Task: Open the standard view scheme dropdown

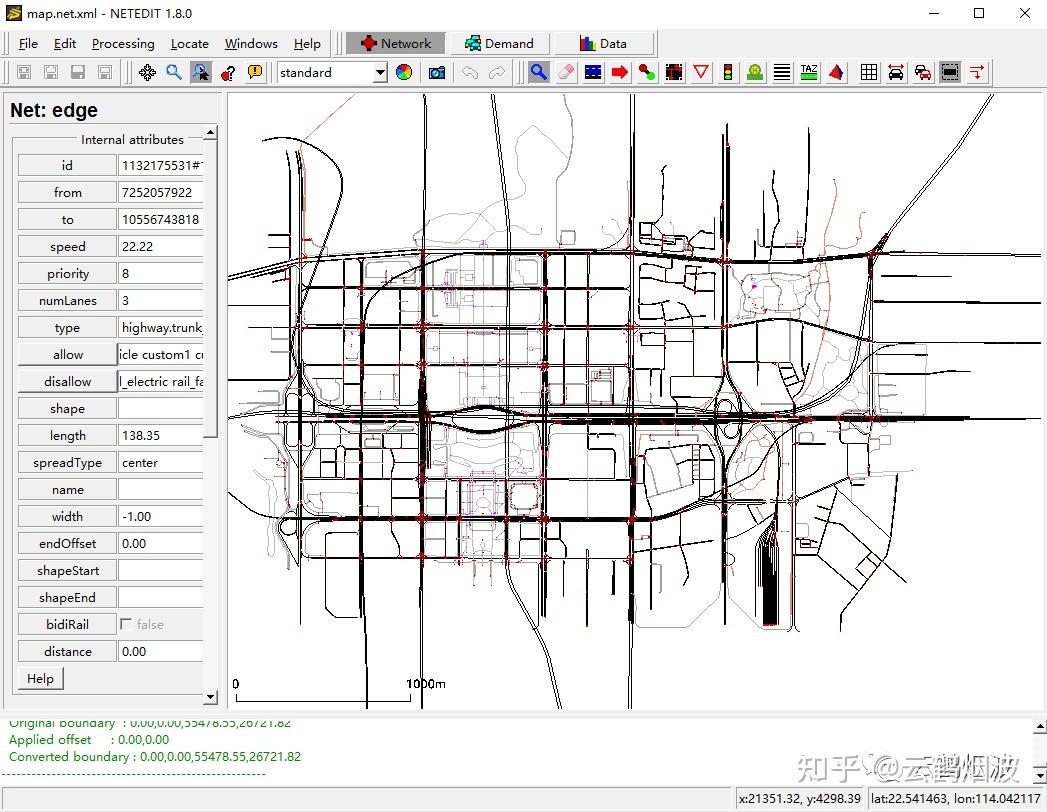Action: click(x=380, y=72)
